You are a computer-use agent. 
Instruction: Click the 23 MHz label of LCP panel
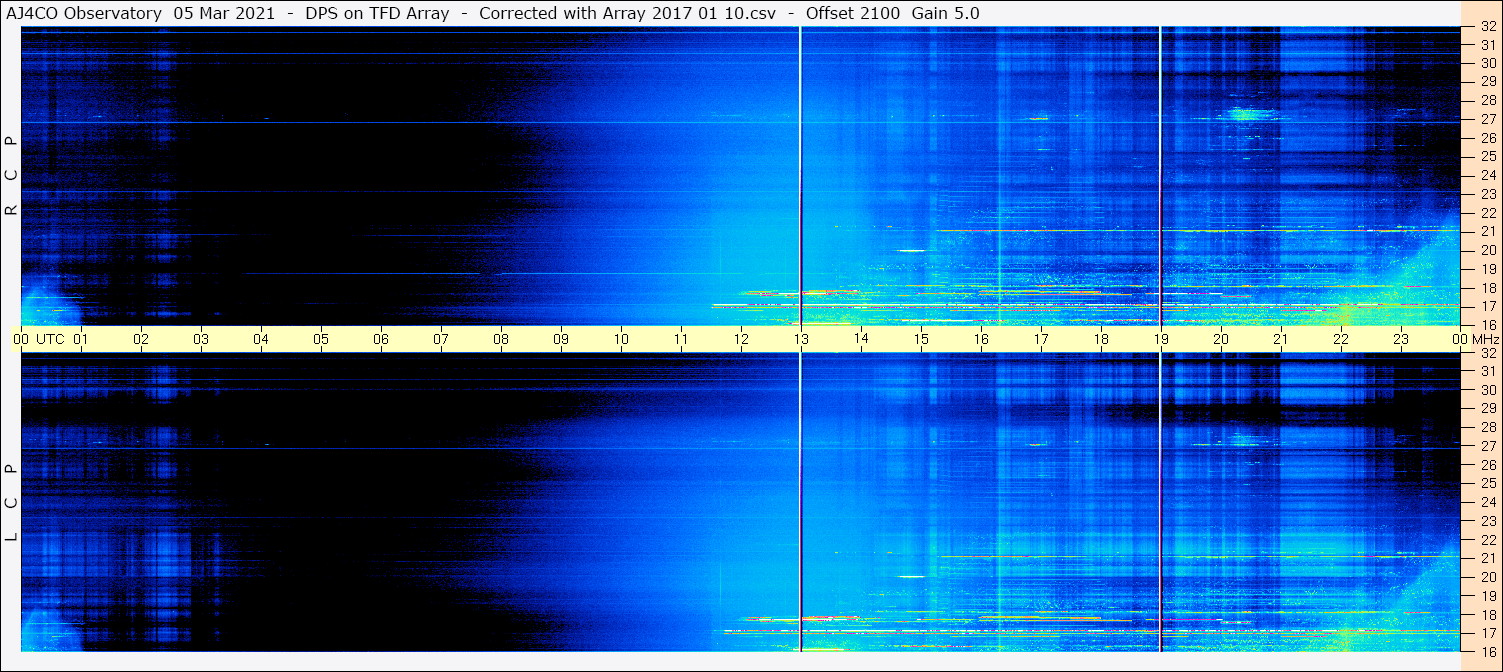(x=1487, y=521)
